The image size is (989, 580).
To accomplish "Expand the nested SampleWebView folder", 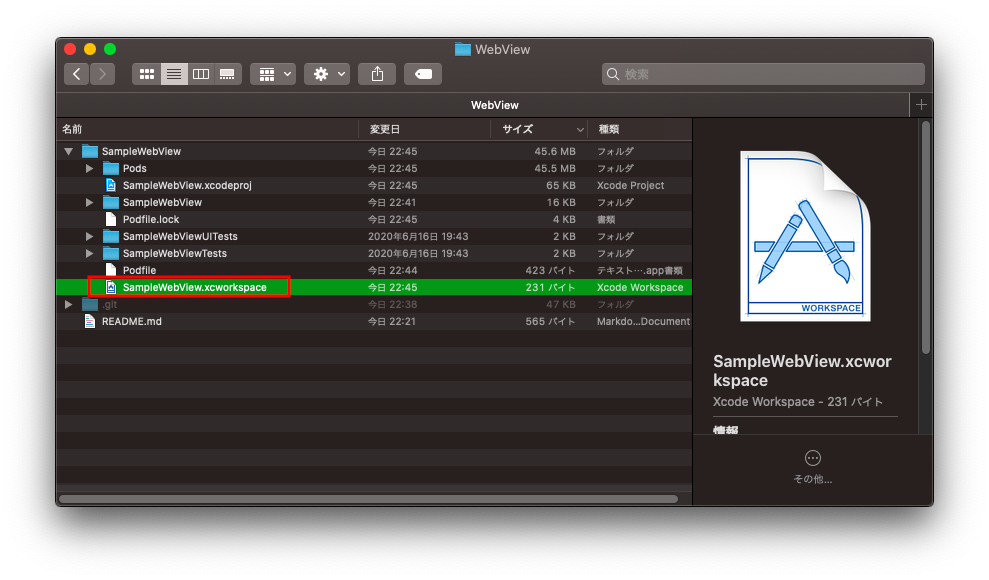I will (90, 202).
